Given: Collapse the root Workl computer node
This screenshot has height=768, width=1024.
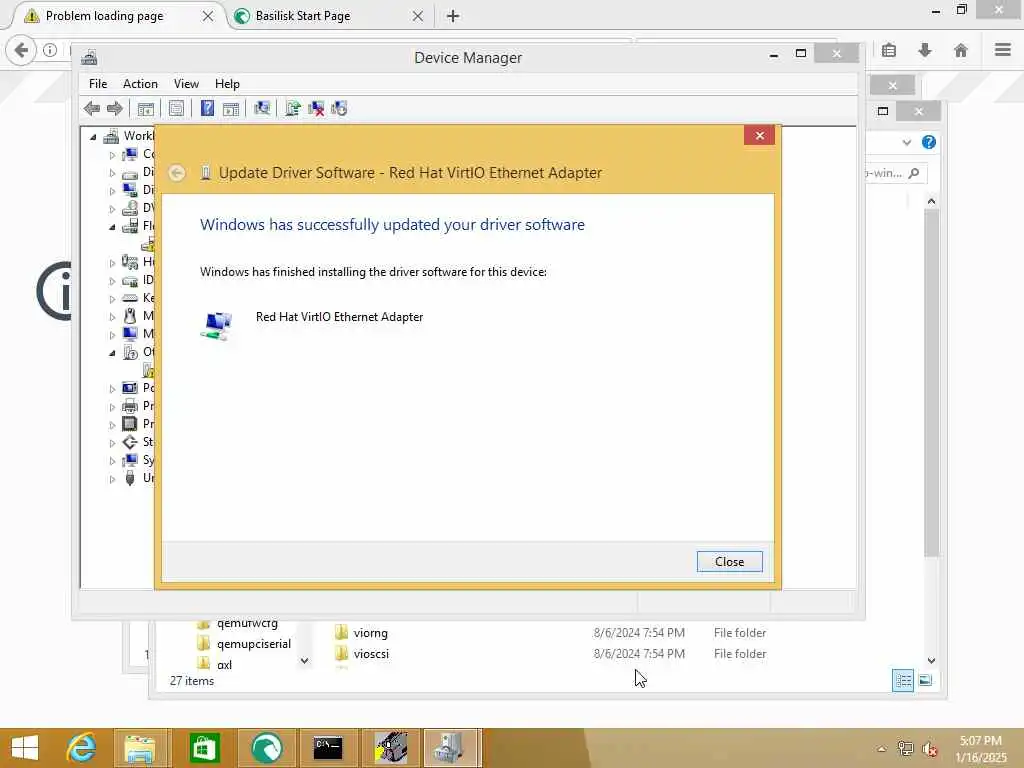Looking at the screenshot, I should [x=93, y=136].
